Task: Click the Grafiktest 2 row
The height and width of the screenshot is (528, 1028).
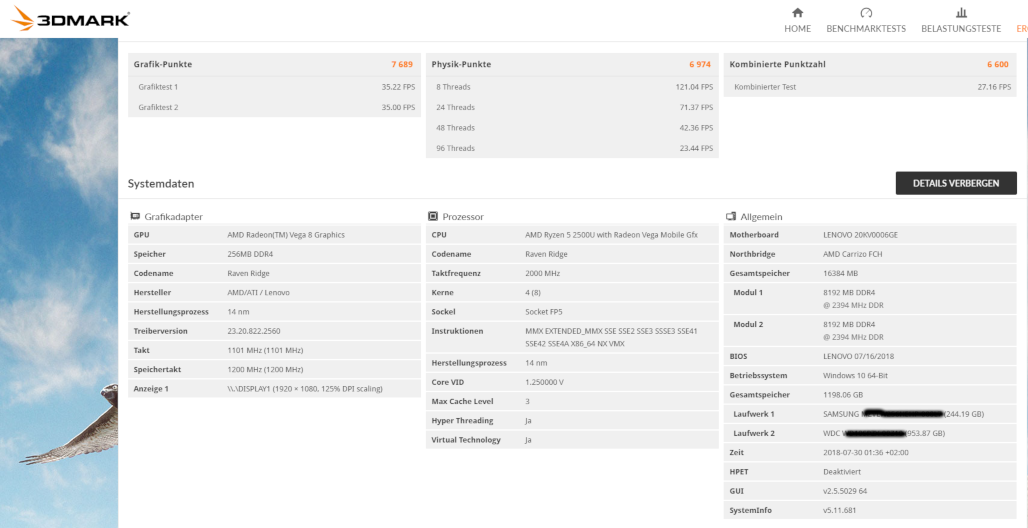Action: 274,107
